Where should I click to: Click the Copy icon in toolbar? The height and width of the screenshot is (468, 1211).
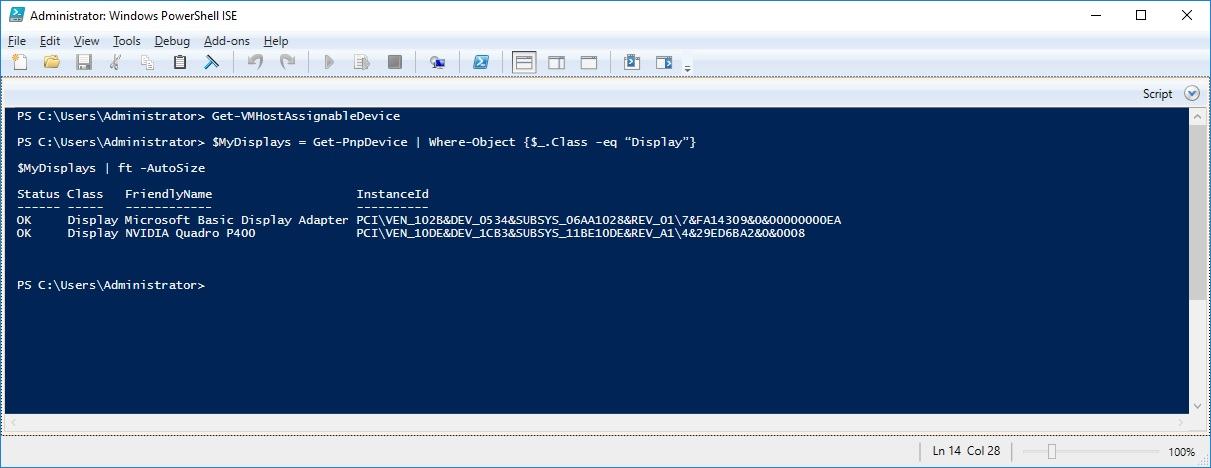[148, 63]
